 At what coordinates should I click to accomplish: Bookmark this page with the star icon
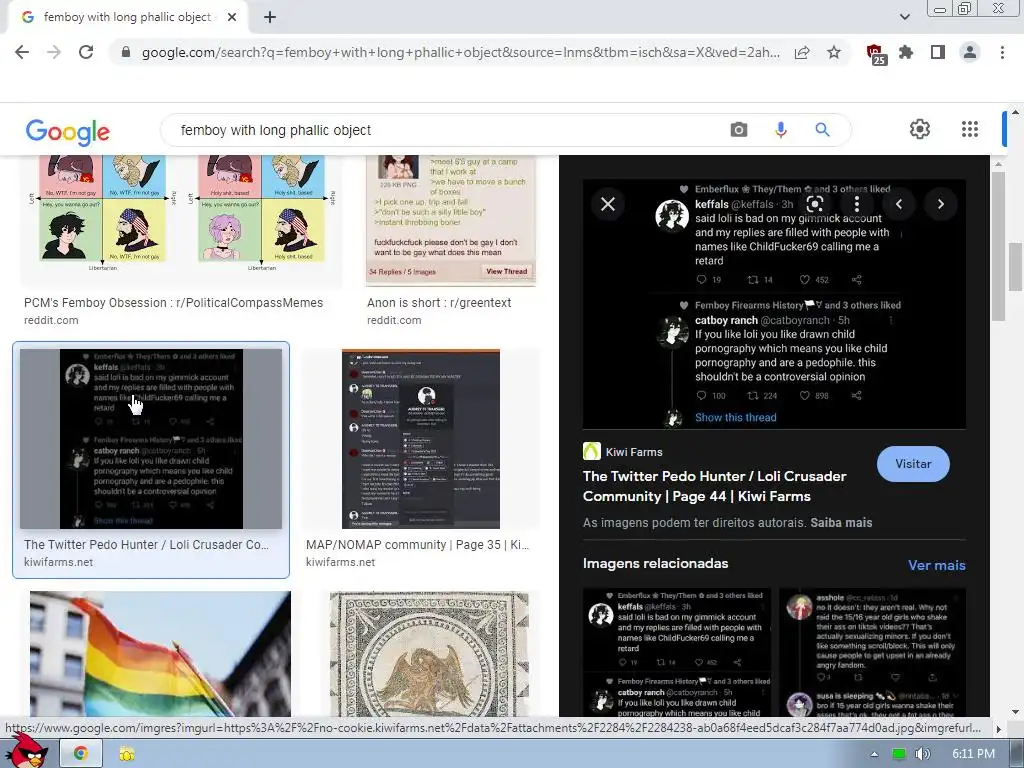pos(834,52)
